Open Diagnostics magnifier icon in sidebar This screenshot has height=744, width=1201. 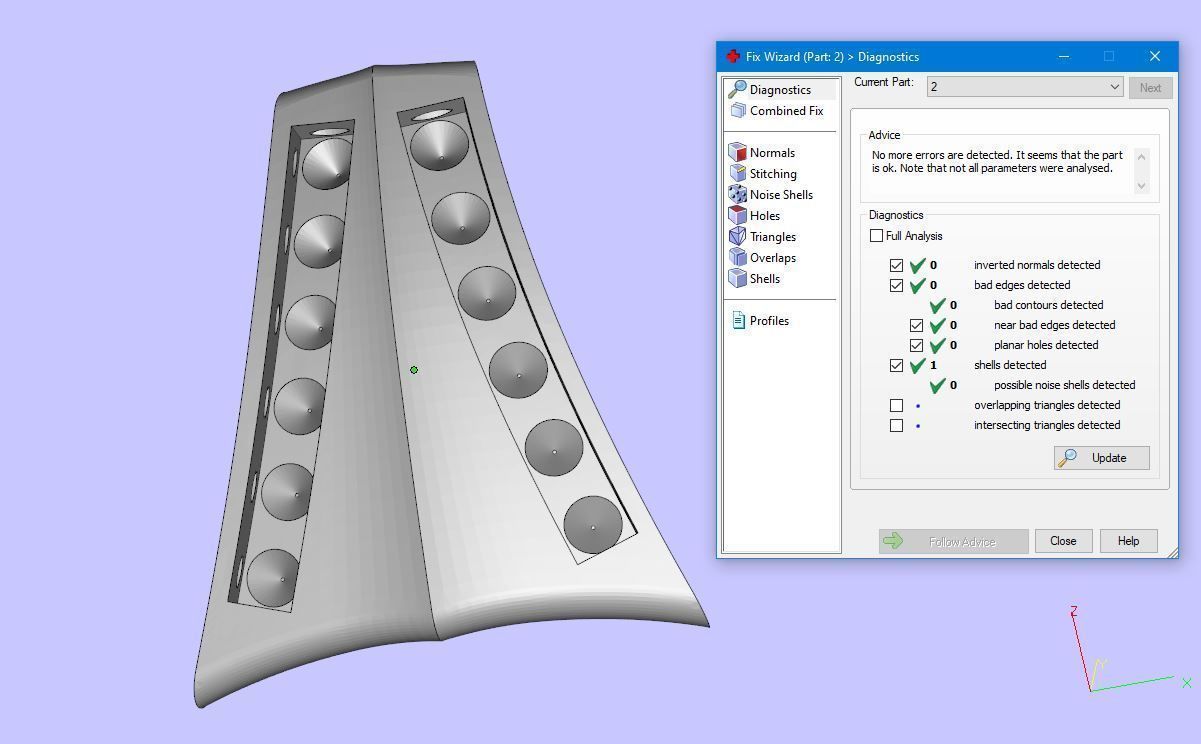click(x=737, y=89)
